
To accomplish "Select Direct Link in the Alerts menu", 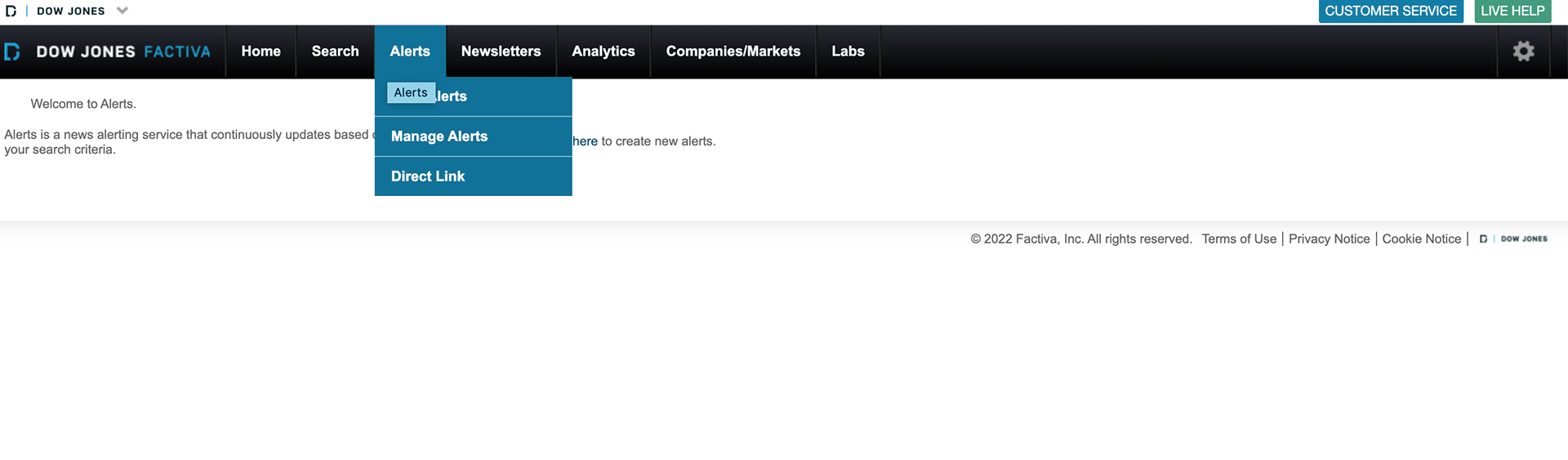I will coord(473,176).
